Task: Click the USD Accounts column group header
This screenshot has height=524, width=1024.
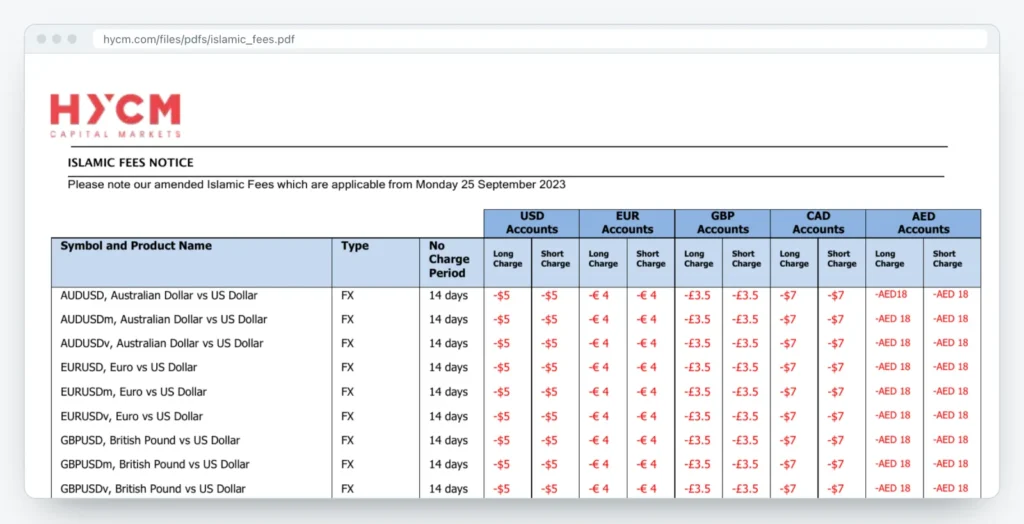Action: (532, 223)
